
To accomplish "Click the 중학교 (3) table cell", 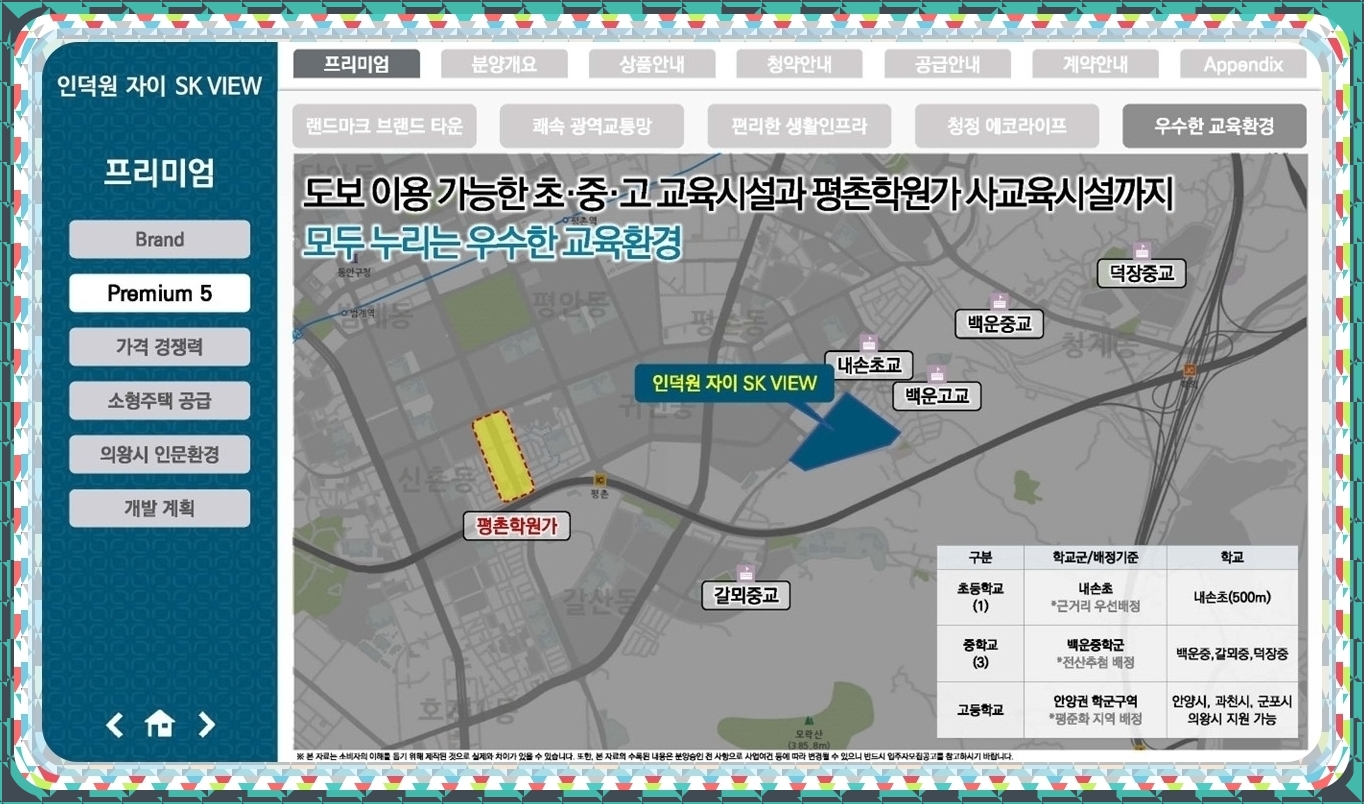I will pyautogui.click(x=981, y=653).
